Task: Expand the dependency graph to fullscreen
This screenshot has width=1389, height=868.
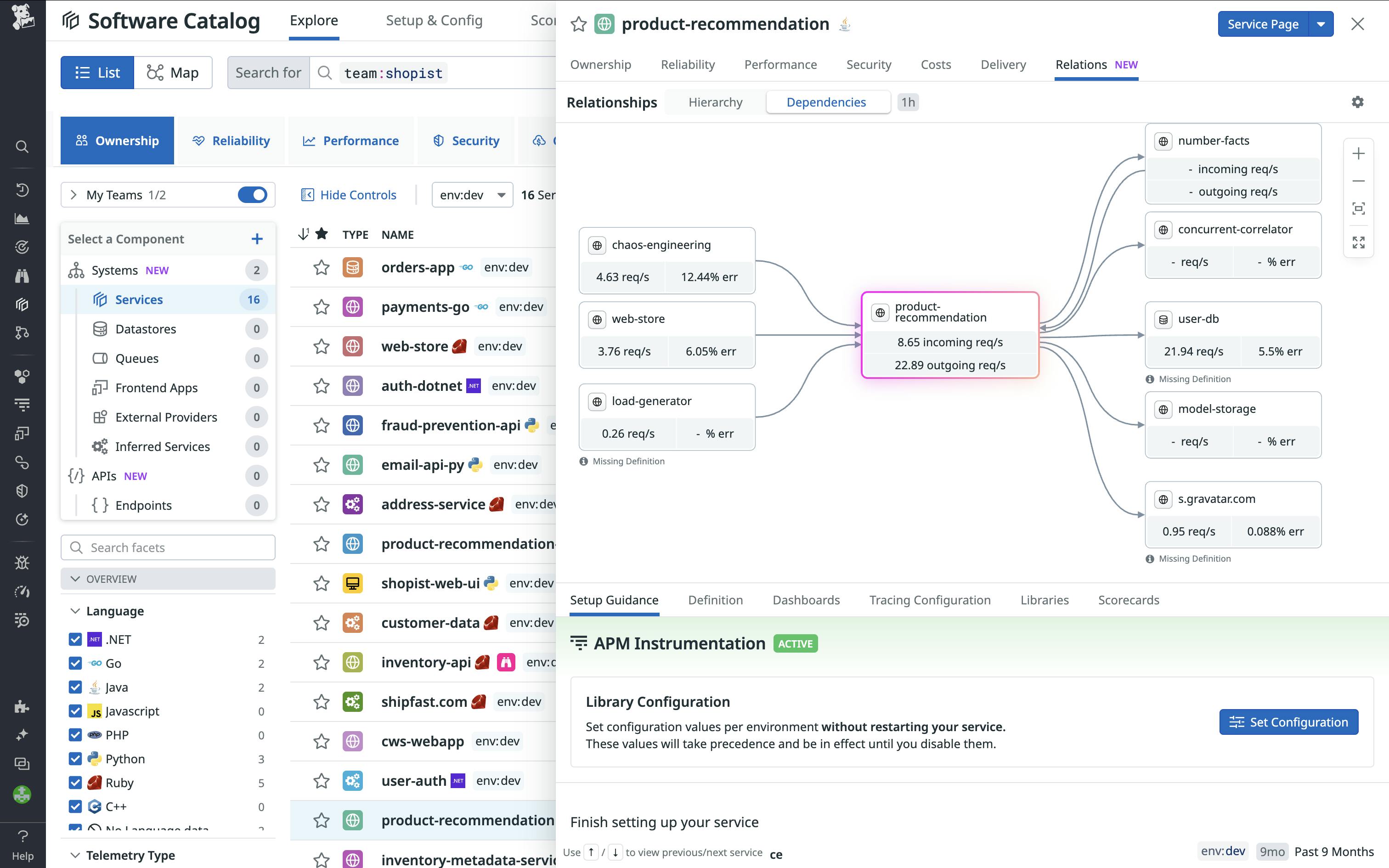Action: [1359, 242]
